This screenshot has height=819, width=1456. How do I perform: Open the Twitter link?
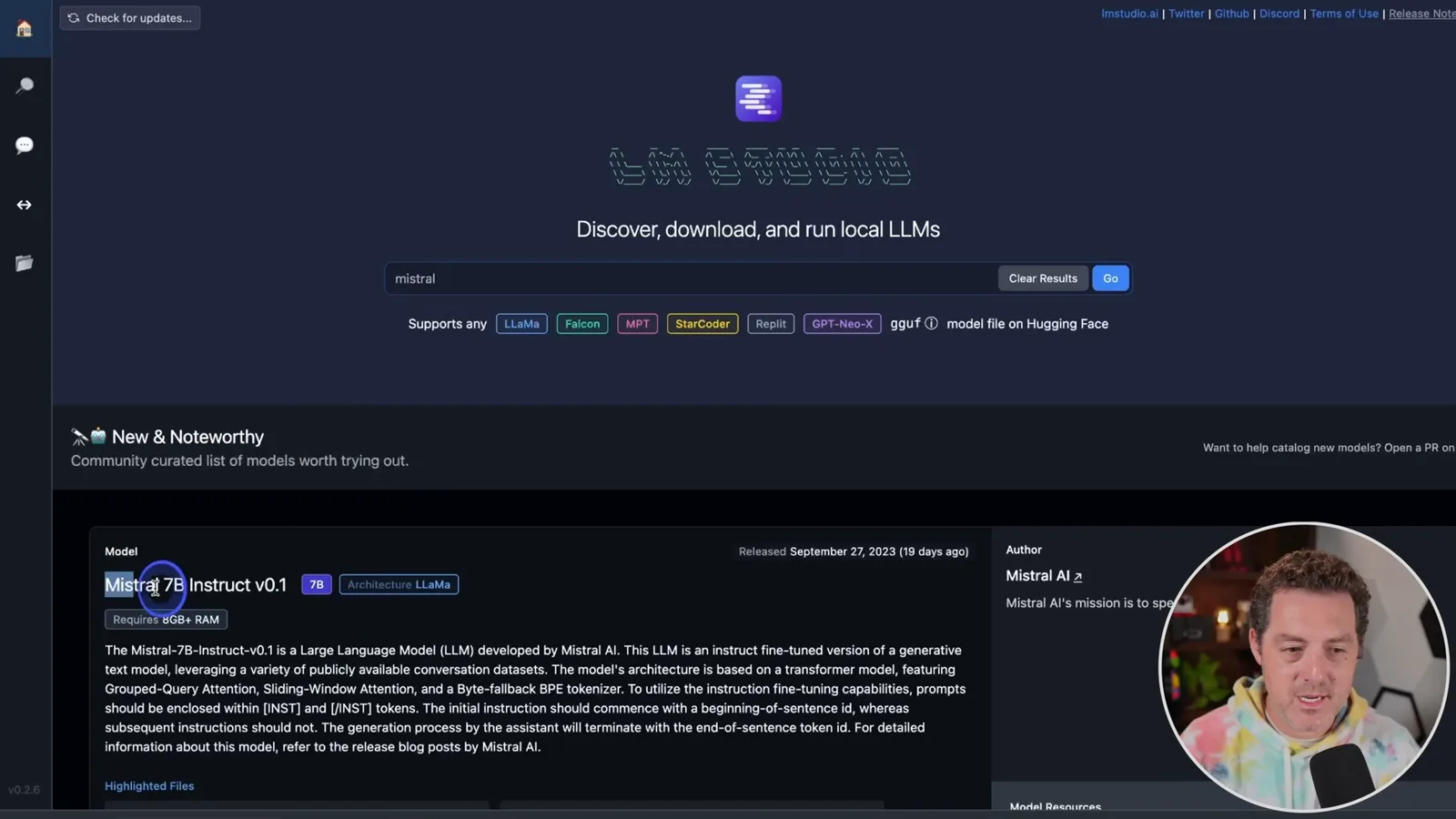pos(1186,14)
